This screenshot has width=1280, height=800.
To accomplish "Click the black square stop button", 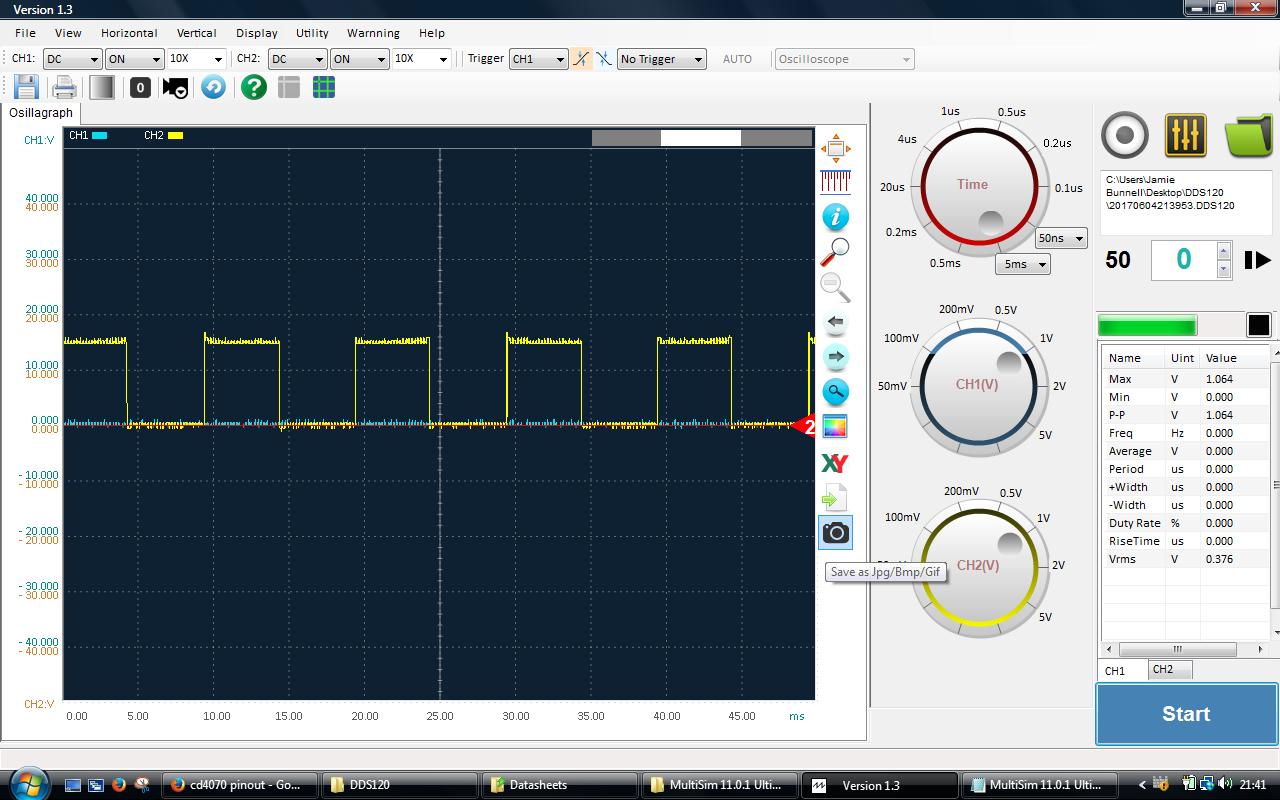I will (1259, 325).
